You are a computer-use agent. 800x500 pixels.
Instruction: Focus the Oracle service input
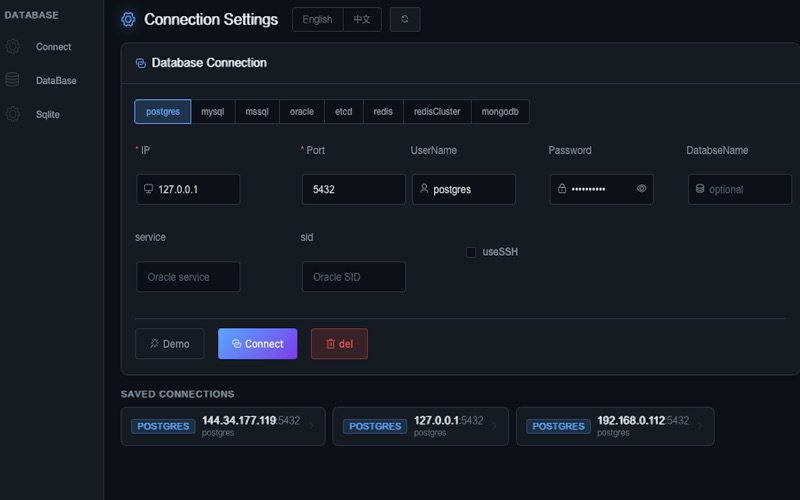(x=188, y=277)
